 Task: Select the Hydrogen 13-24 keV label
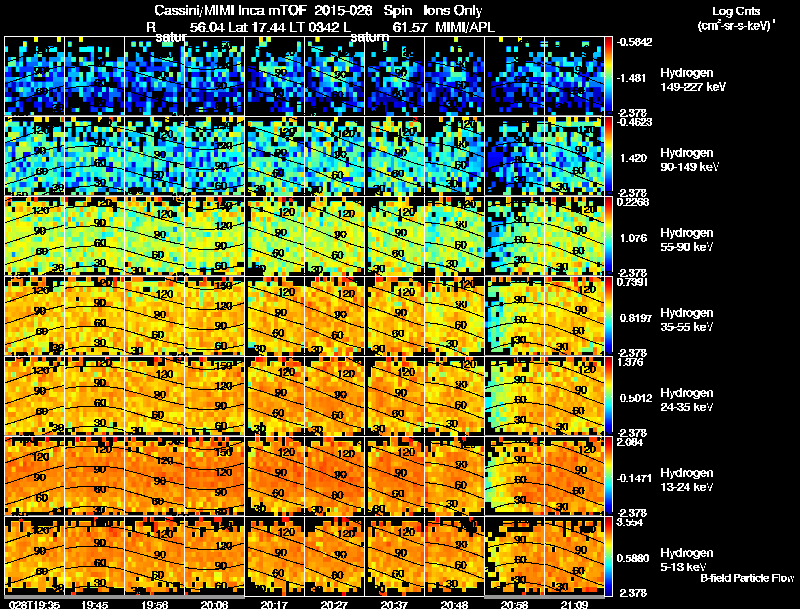[x=686, y=479]
